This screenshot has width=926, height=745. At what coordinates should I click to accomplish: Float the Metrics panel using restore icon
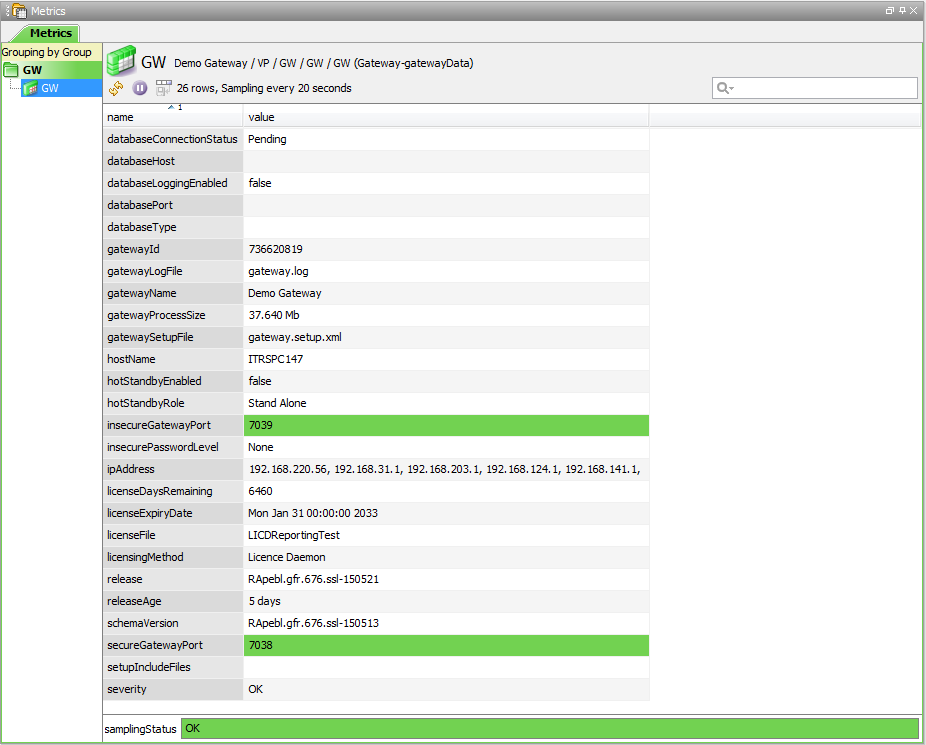889,10
